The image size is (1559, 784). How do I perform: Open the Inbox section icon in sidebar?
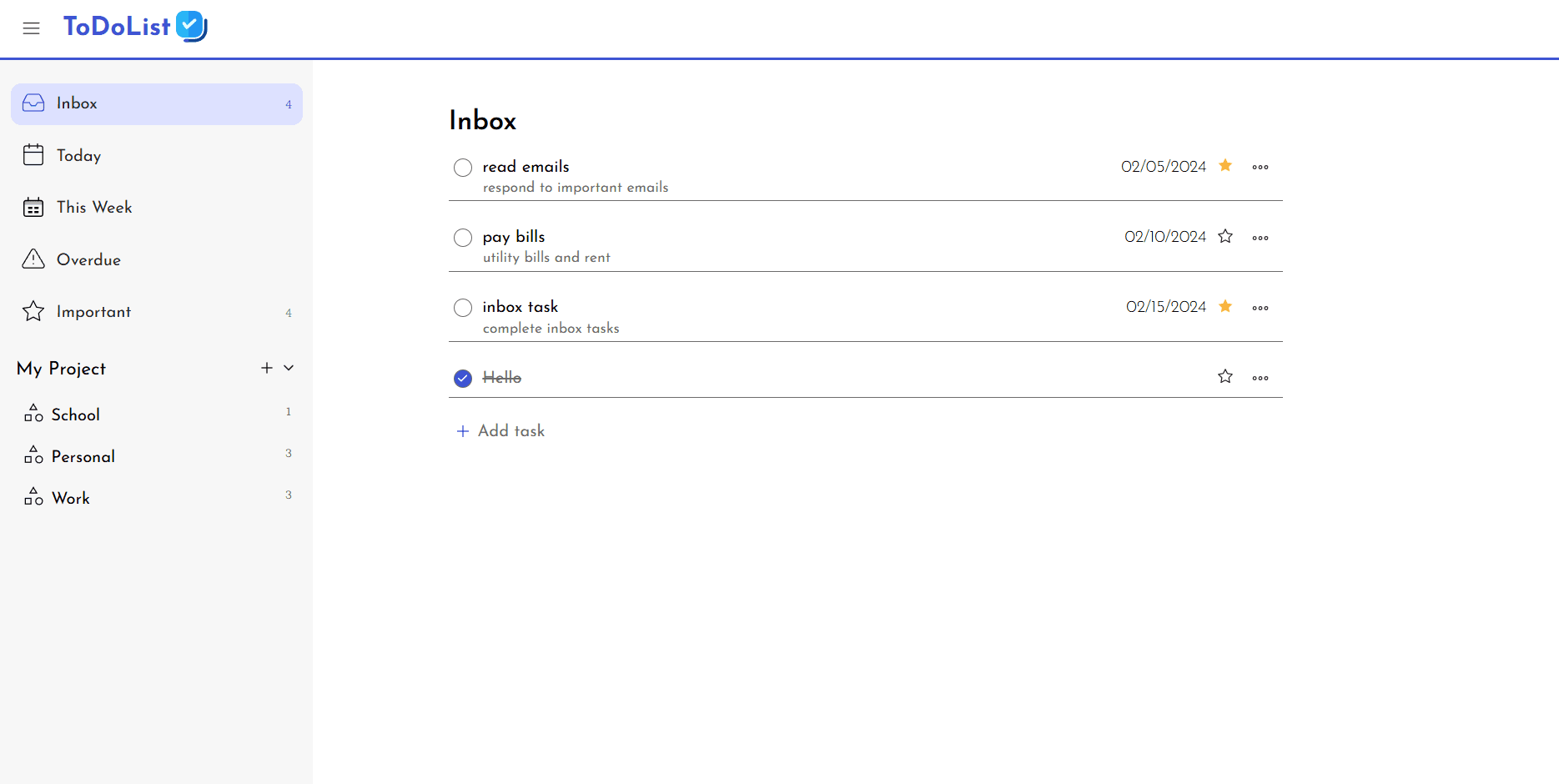pyautogui.click(x=33, y=103)
